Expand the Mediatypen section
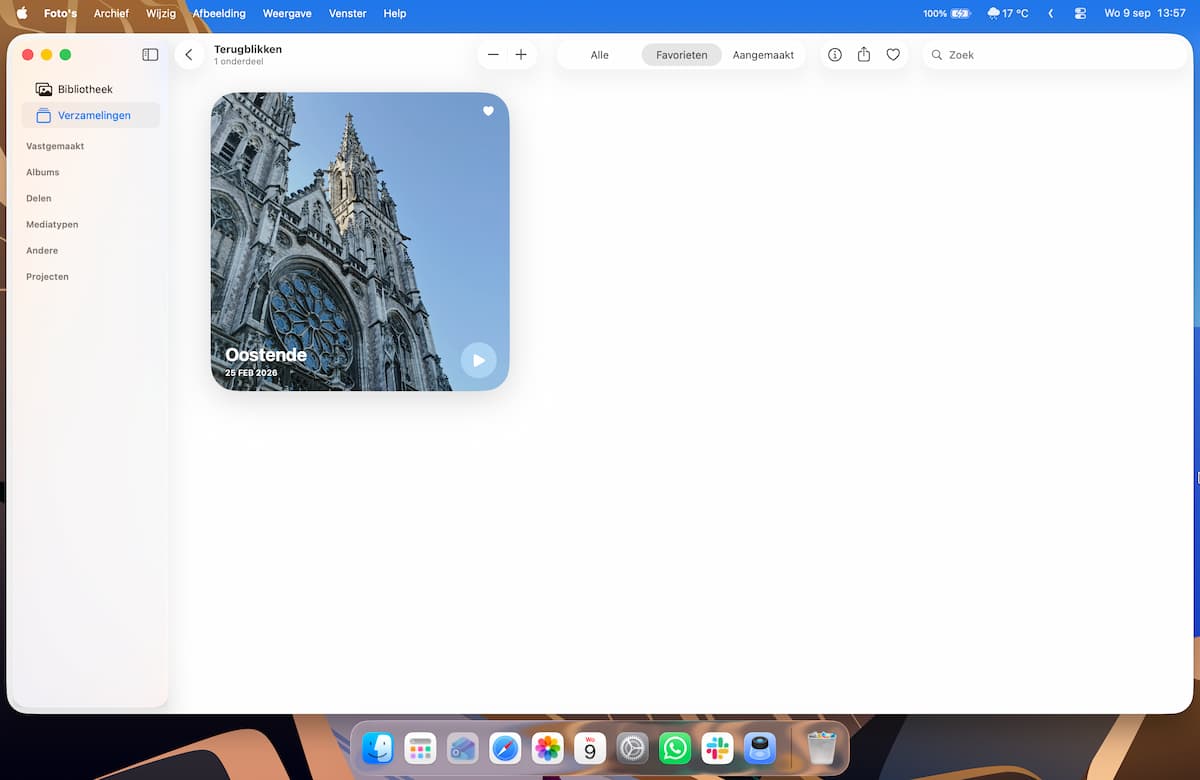 tap(52, 224)
